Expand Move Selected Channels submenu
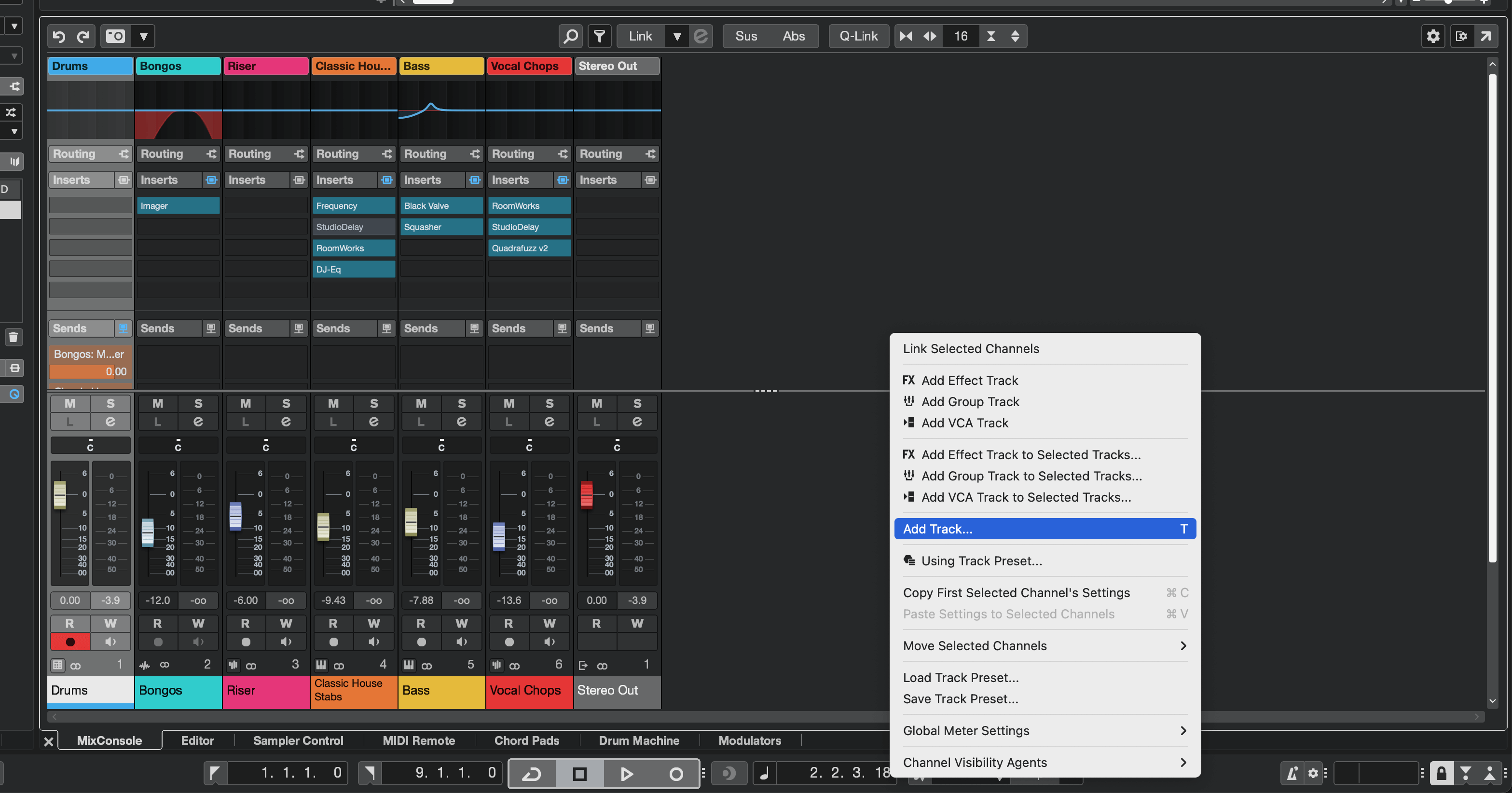The height and width of the screenshot is (793, 1512). (1045, 646)
